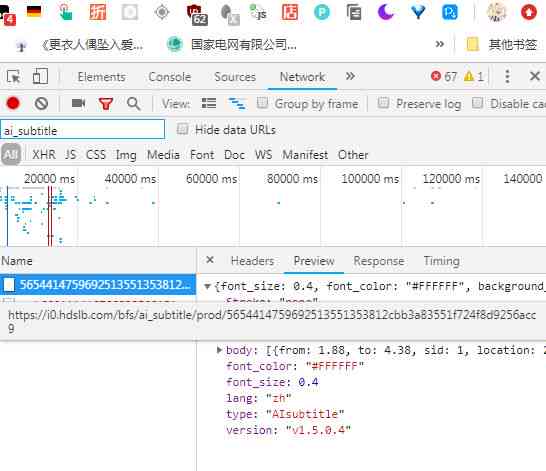Enable the Group by frame checkbox
Image resolution: width=546 pixels, height=471 pixels.
point(262,103)
